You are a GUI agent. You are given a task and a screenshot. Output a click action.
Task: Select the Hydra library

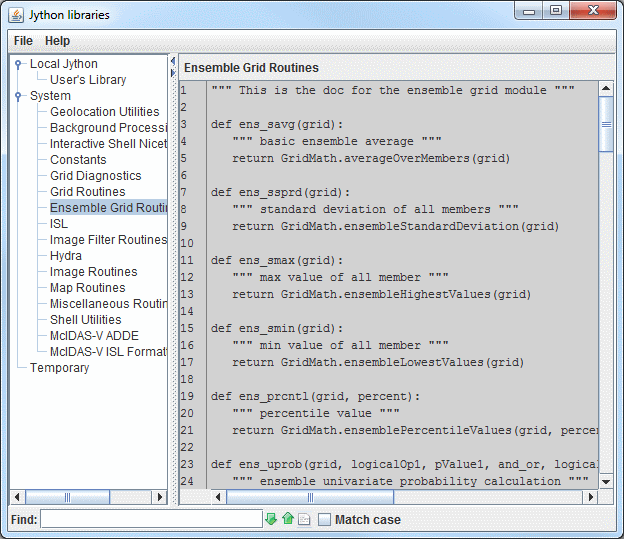click(66, 256)
